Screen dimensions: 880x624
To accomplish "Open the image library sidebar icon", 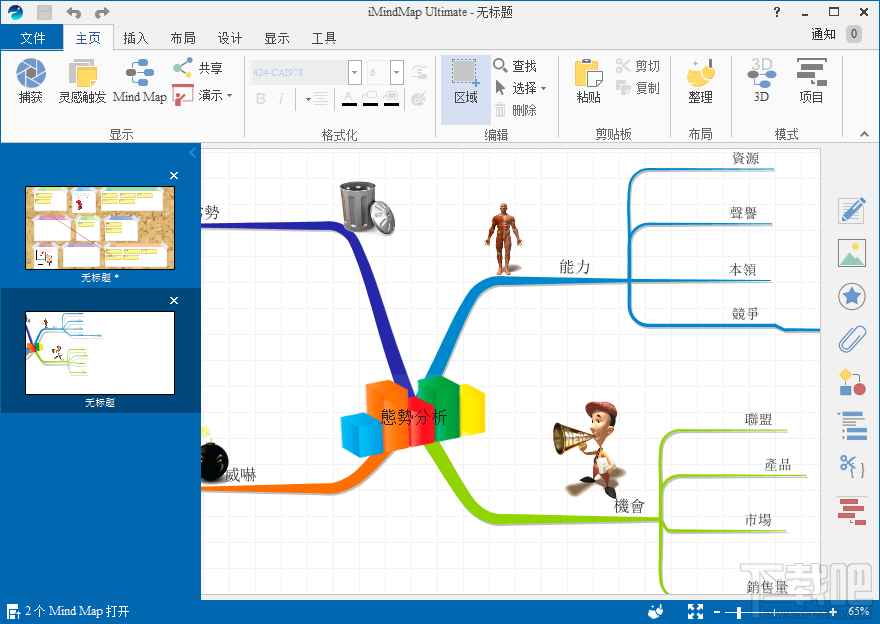I will coord(852,253).
